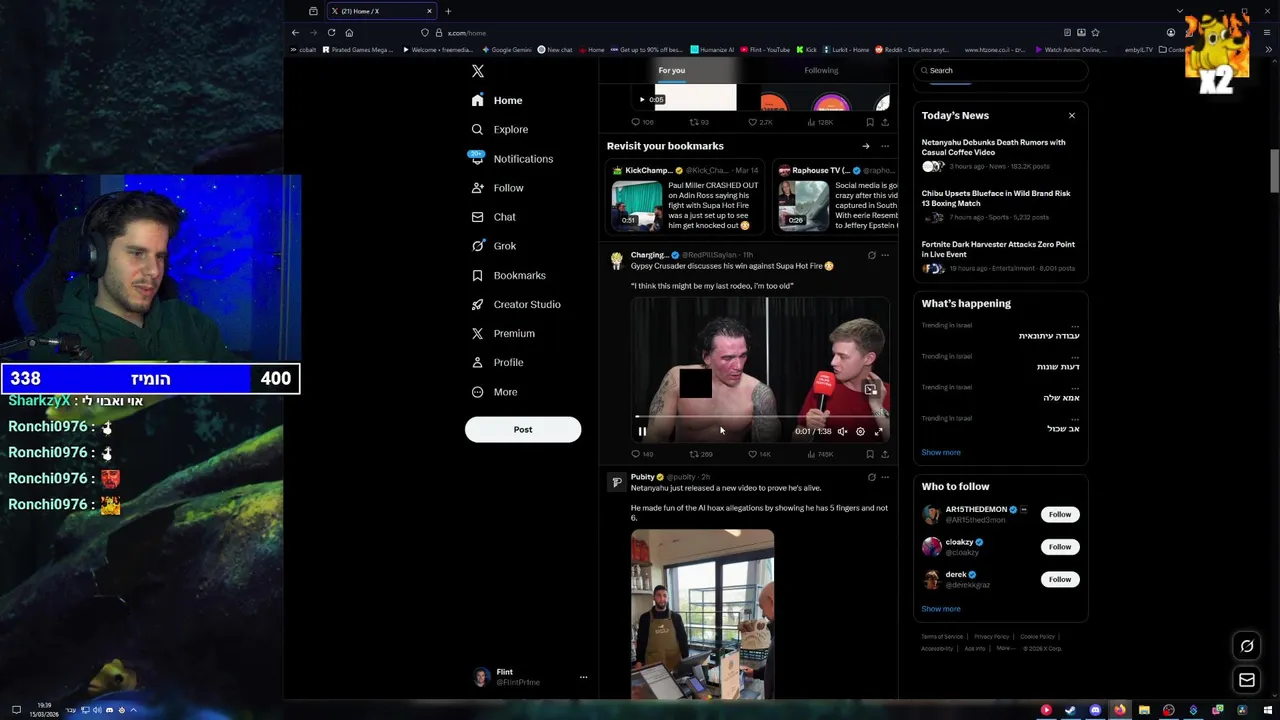Screen dimensions: 1280x720
Task: Open account menu next to Flint profile
Action: 583,677
